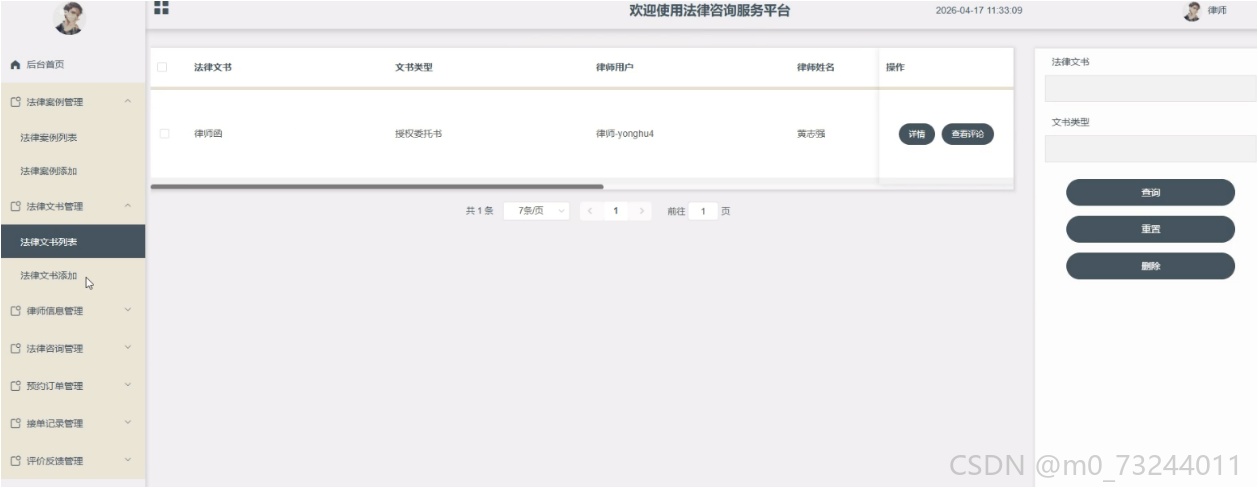
Task: Expand the 法律咨询管理 chevron
Action: (x=128, y=348)
